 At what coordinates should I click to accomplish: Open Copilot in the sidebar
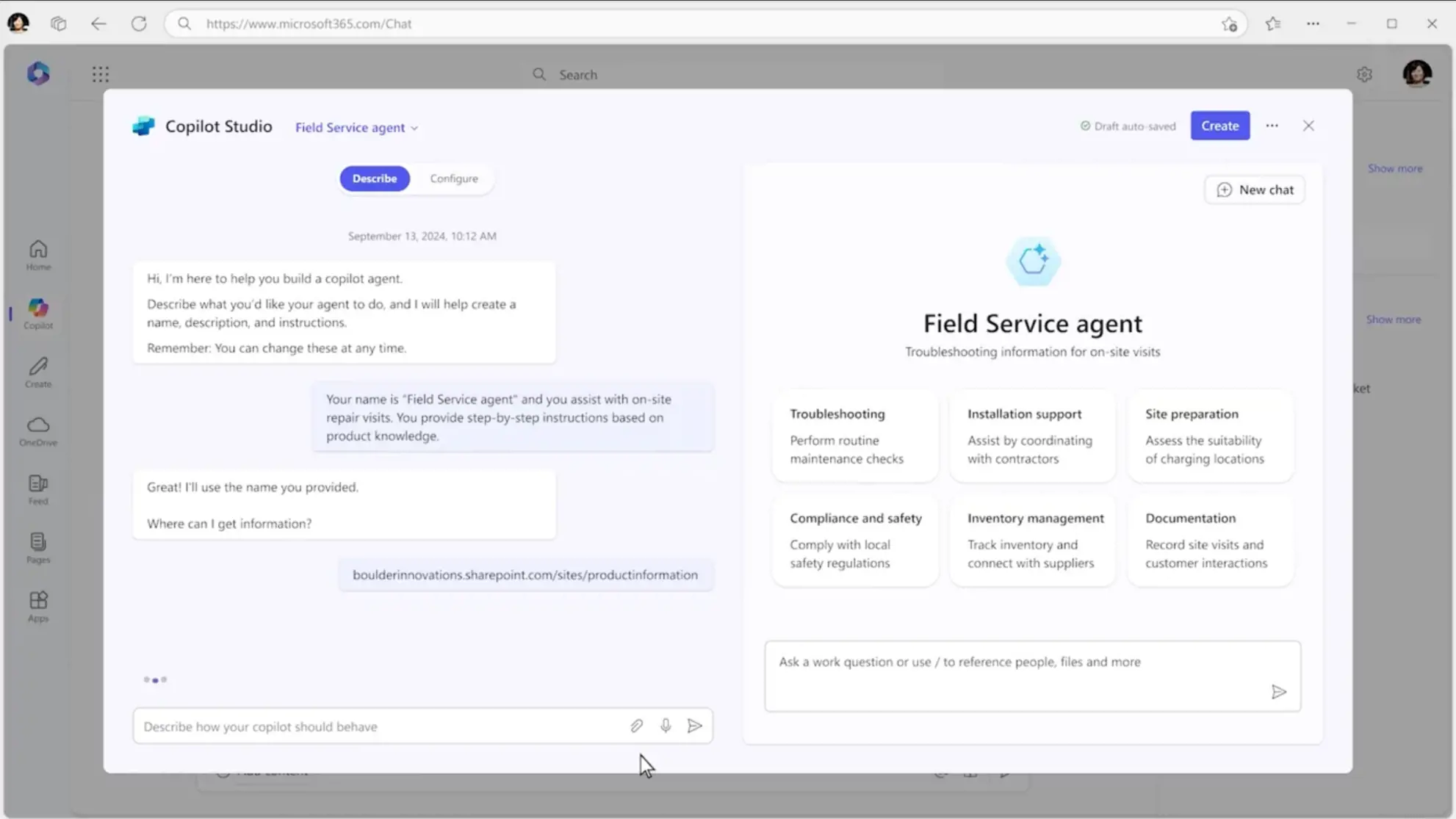point(38,314)
